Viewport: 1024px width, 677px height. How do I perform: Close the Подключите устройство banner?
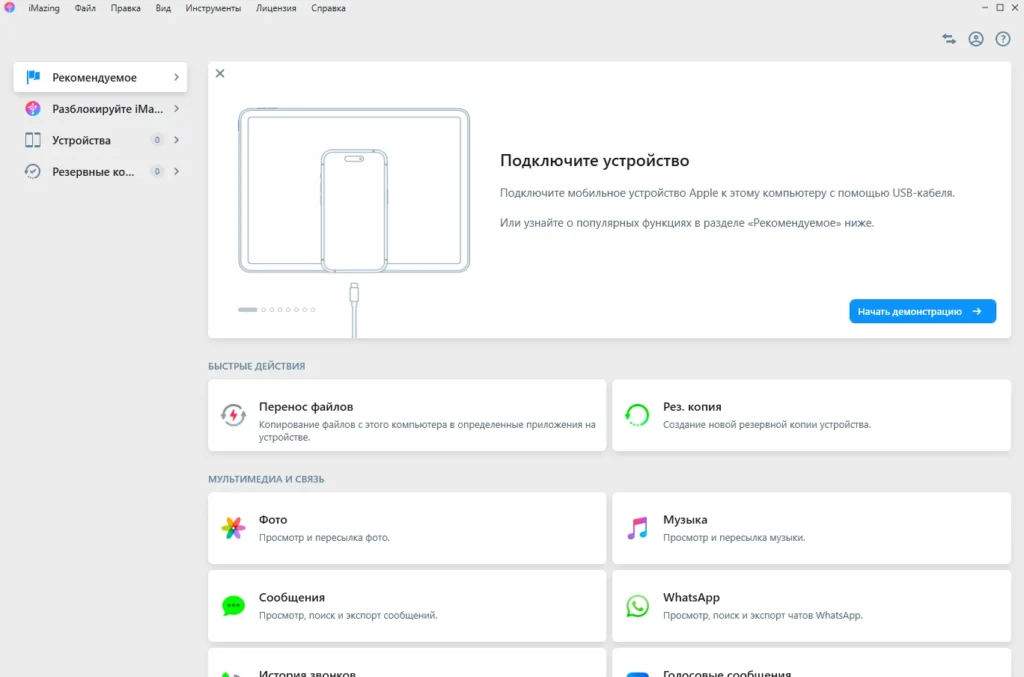coord(220,73)
